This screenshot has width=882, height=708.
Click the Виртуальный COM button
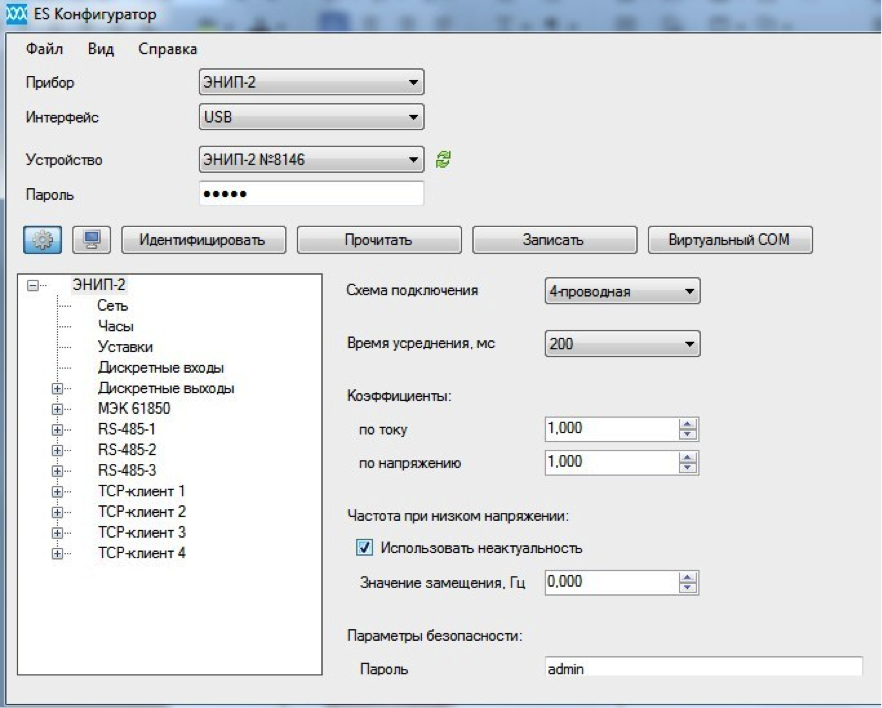coord(730,240)
